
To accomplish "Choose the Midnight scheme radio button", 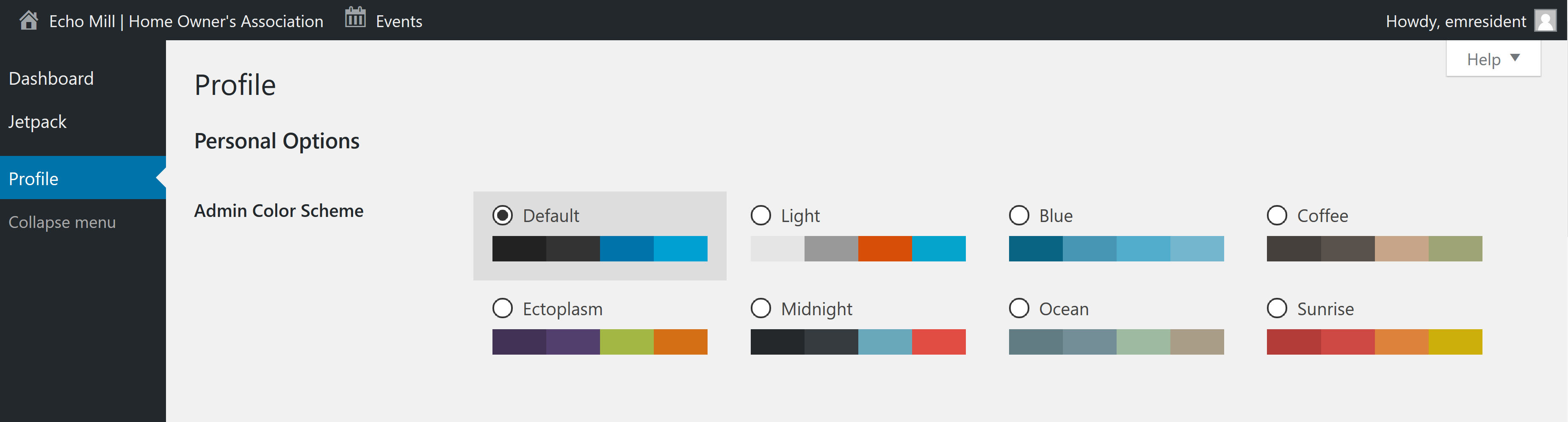I will [761, 308].
